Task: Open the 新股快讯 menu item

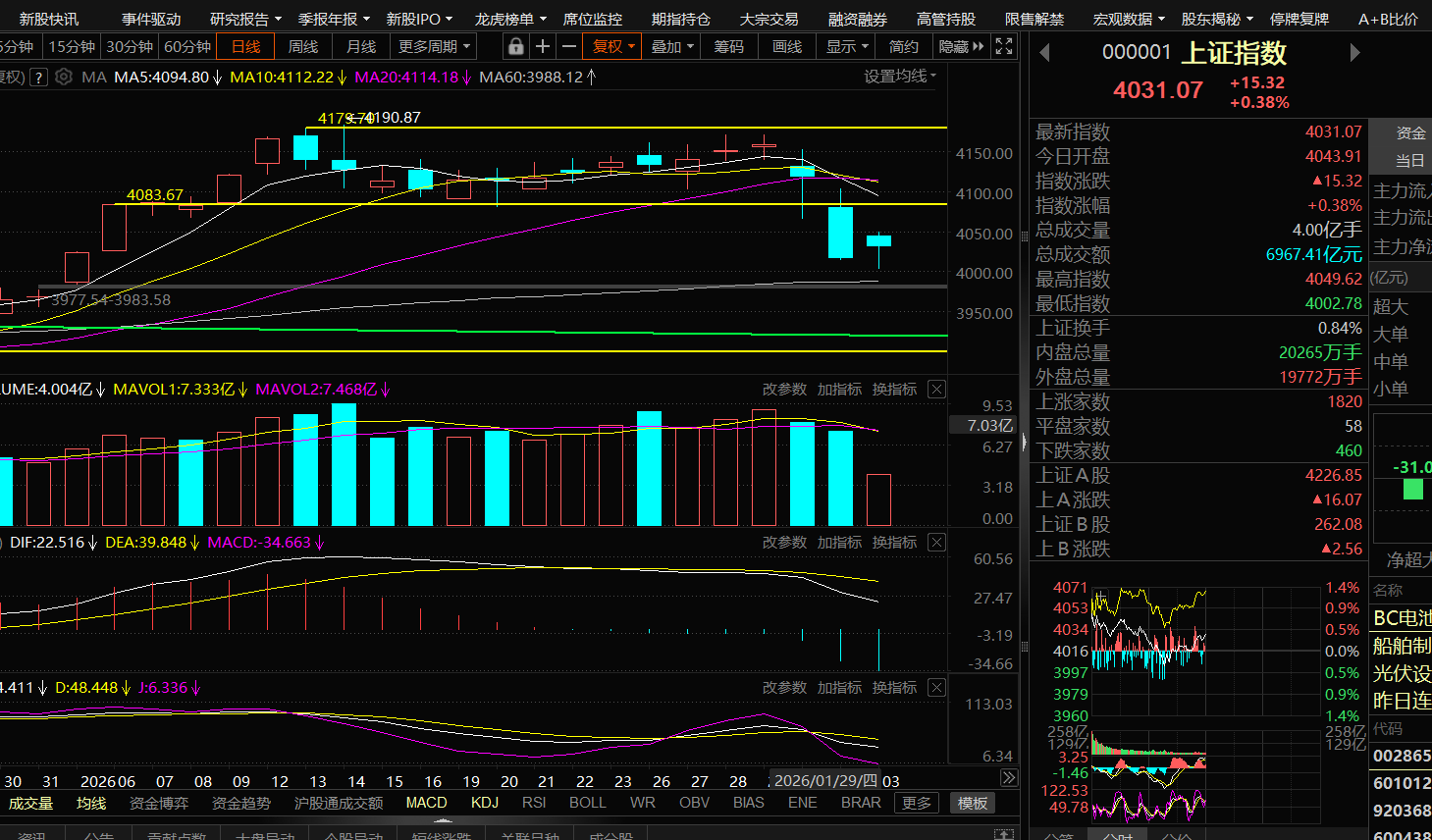Action: (49, 19)
